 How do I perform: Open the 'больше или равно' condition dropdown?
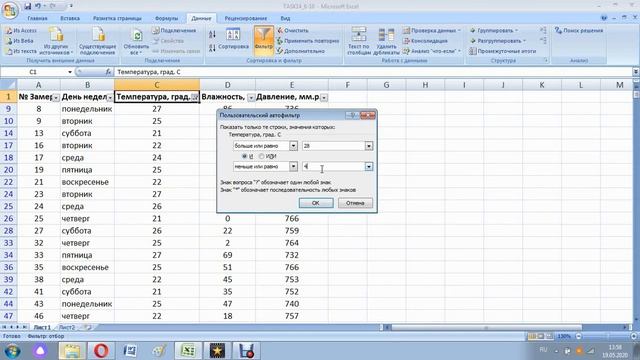tap(293, 146)
